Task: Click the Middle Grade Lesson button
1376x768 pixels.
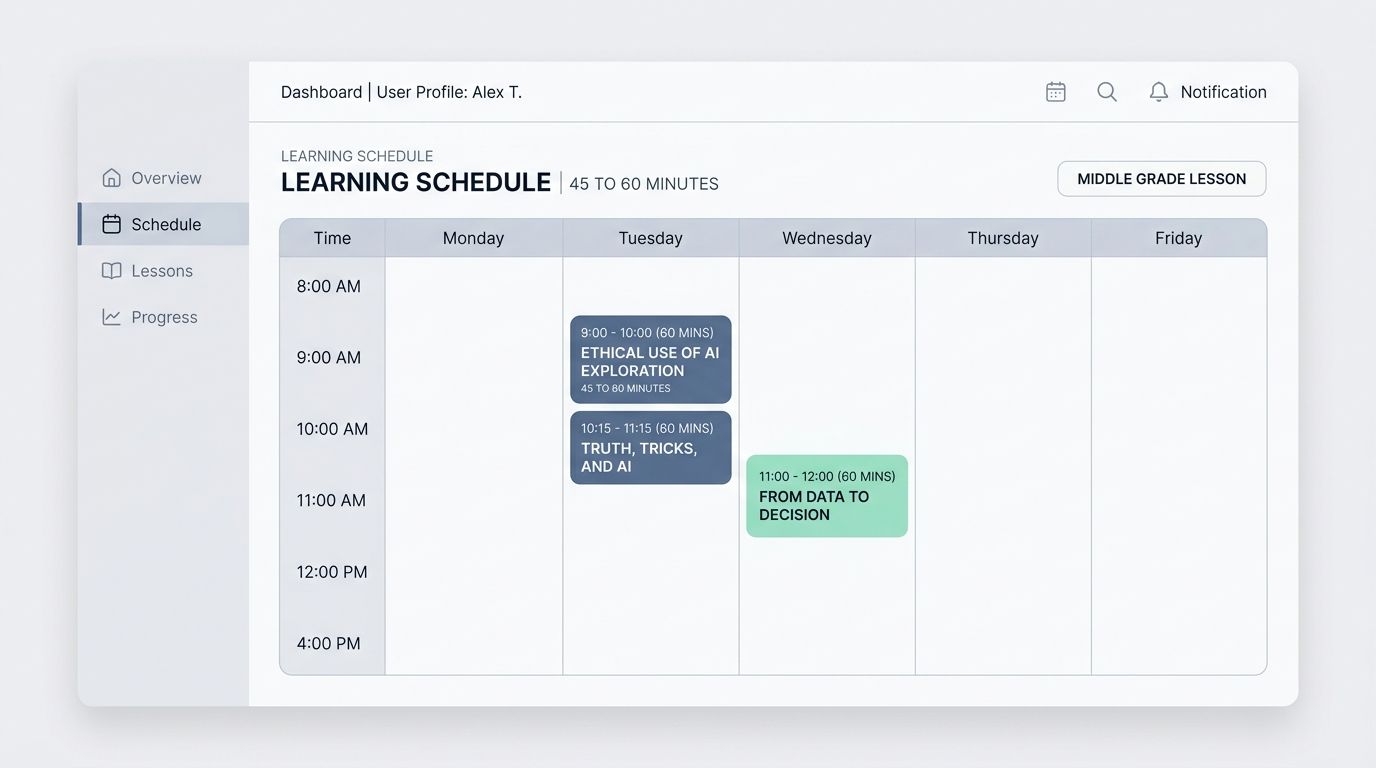Action: pos(1162,179)
